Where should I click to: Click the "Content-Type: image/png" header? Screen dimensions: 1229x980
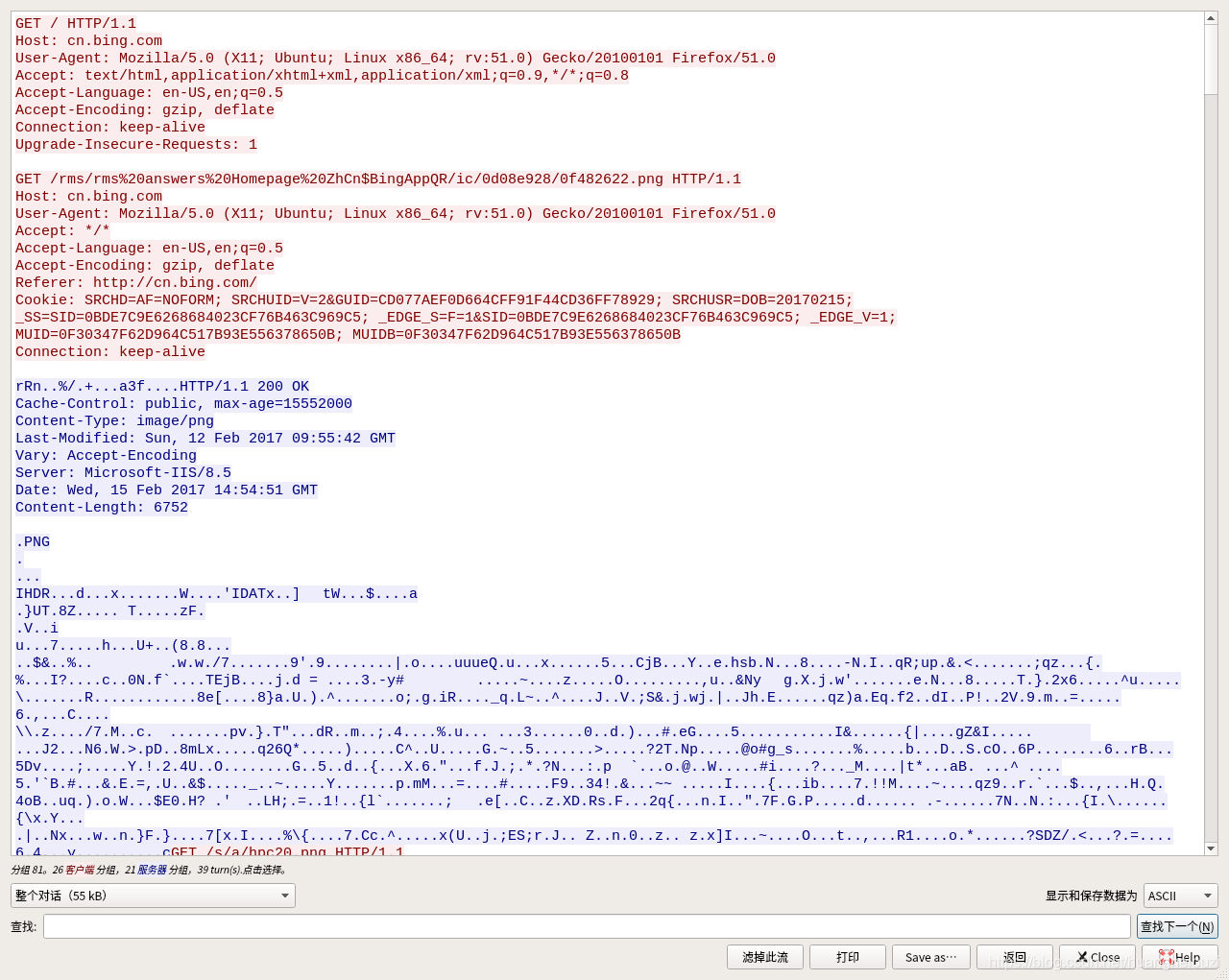[114, 420]
